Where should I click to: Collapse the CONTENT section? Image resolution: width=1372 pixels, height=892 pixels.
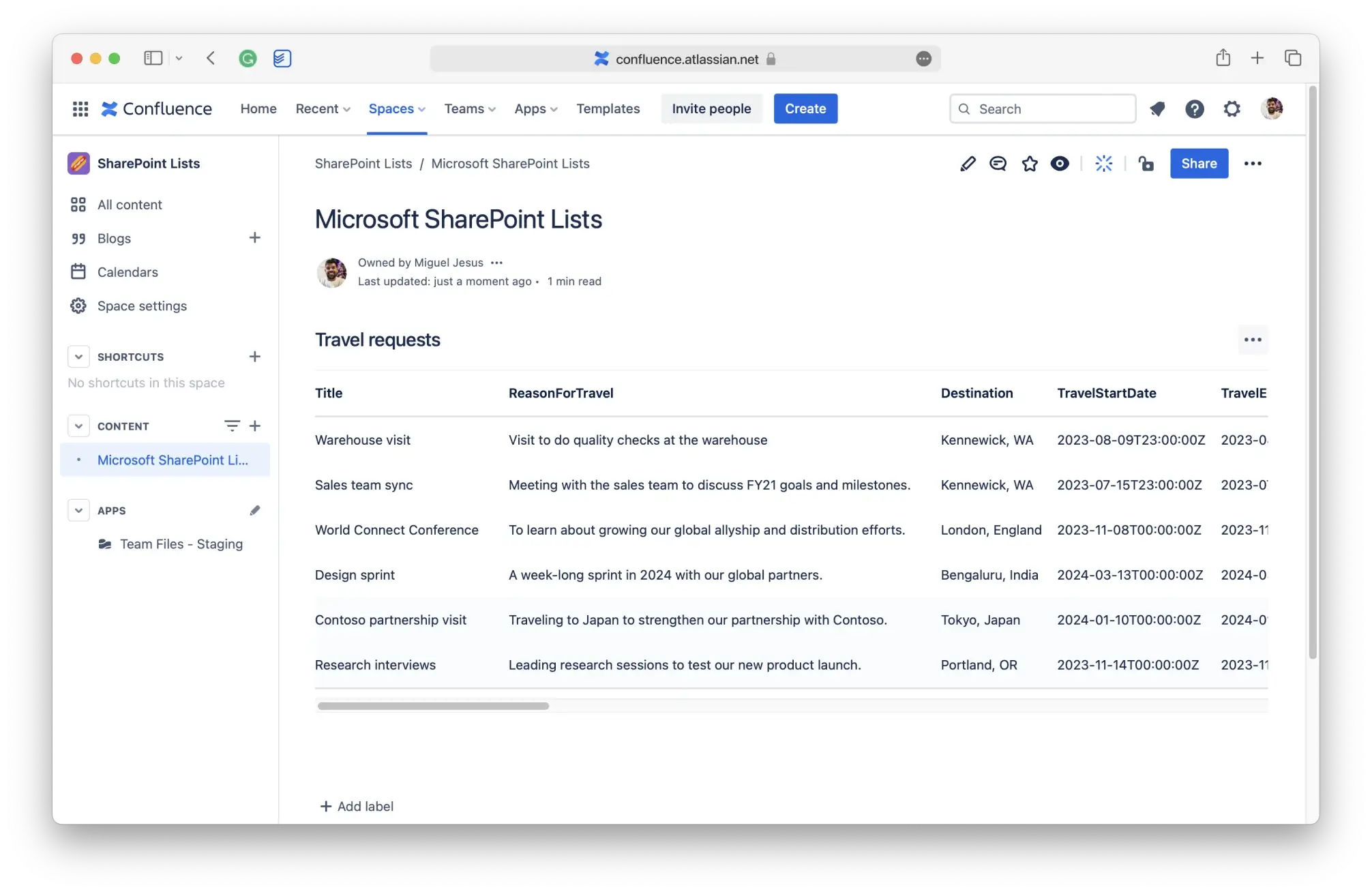[78, 426]
